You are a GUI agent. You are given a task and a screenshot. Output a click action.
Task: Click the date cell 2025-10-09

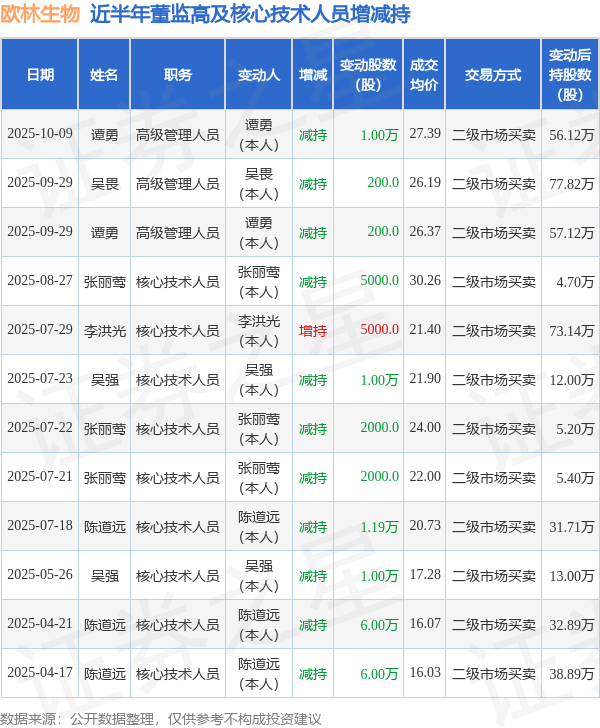click(40, 134)
